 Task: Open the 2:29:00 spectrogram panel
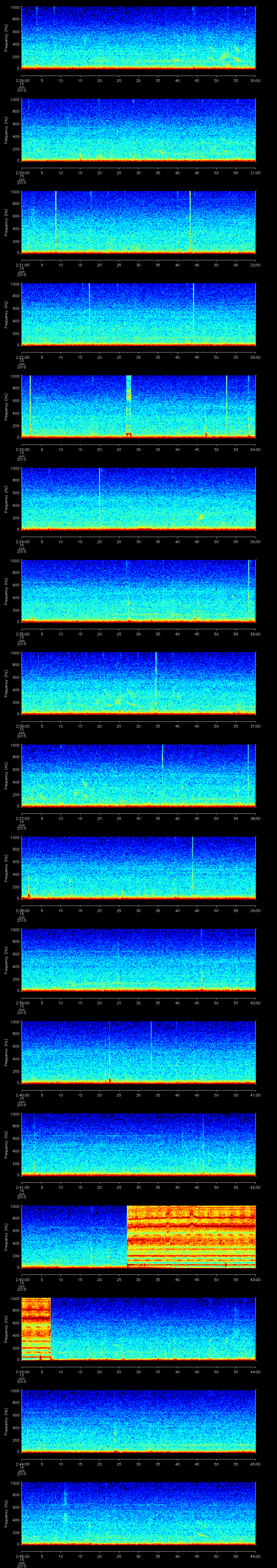[139, 38]
